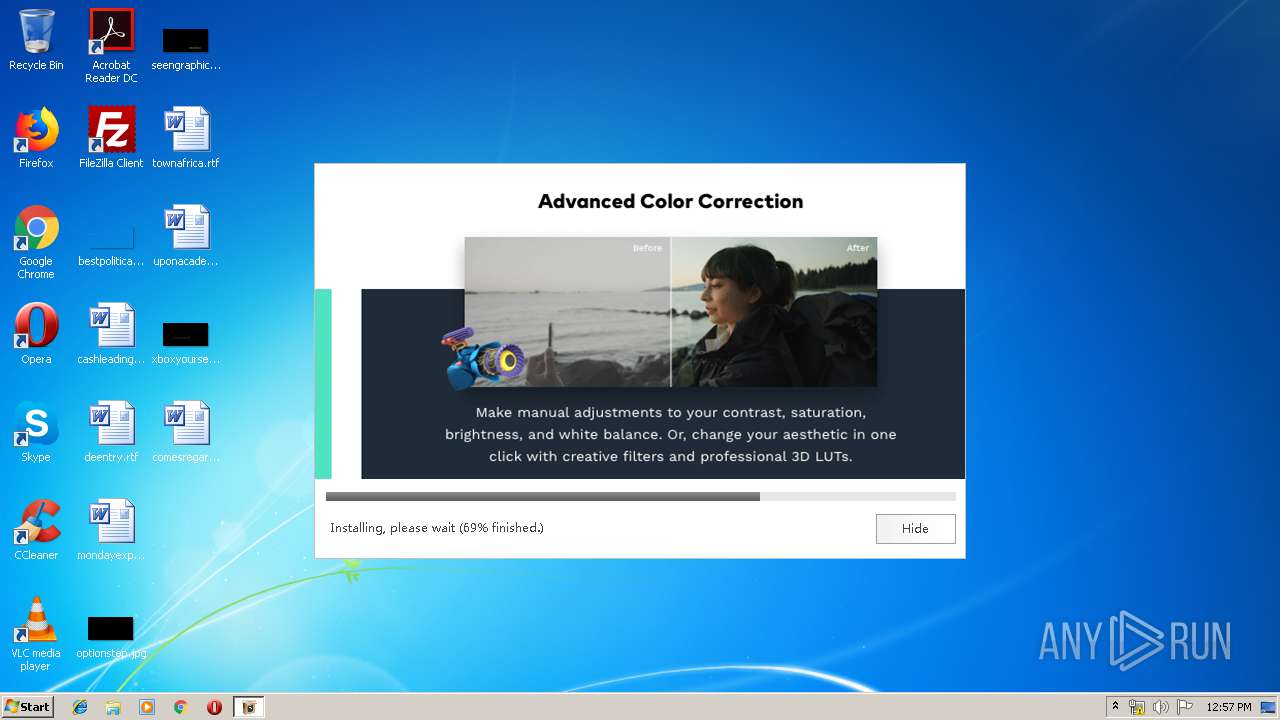Open the network tray icon

(x=1137, y=707)
